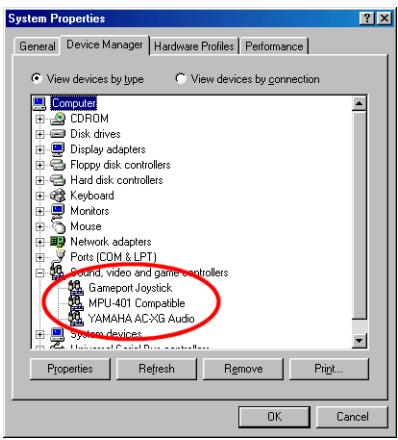Click the System devices icon

tap(57, 334)
